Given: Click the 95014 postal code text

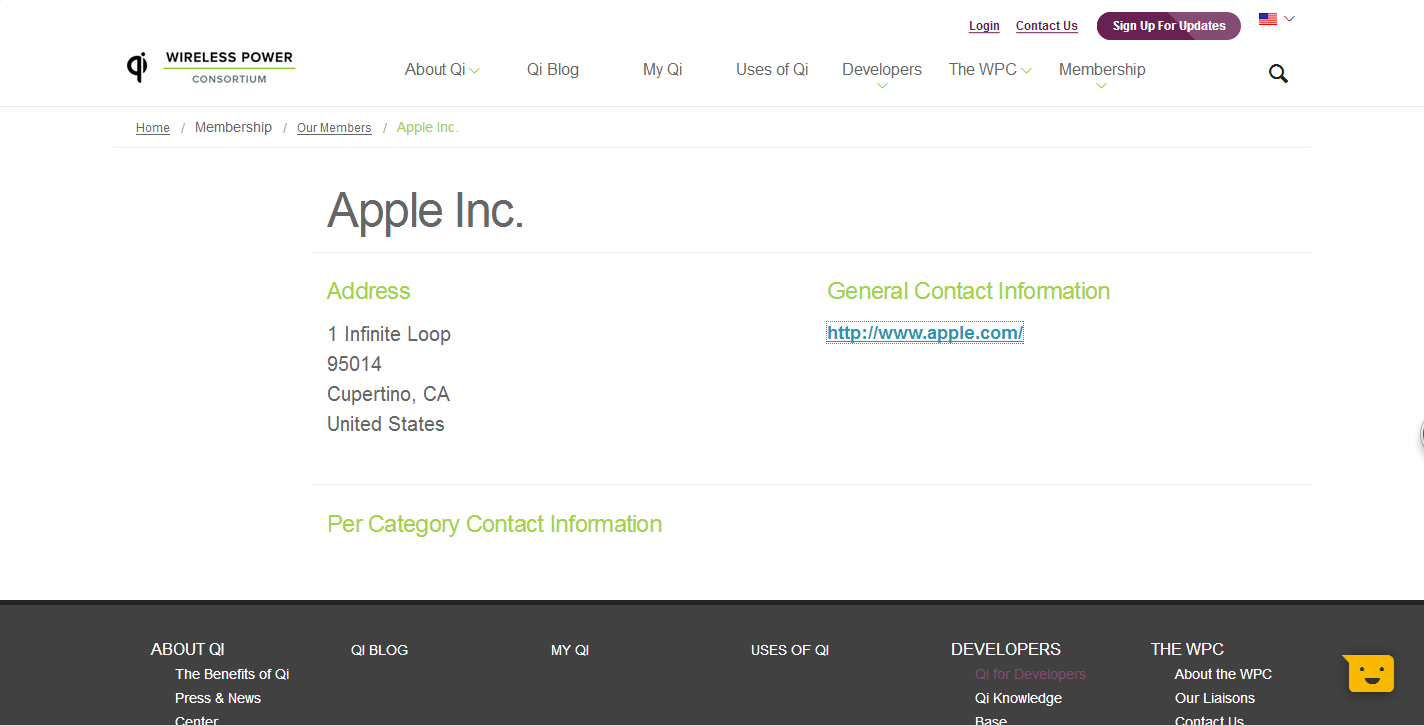Looking at the screenshot, I should point(354,364).
